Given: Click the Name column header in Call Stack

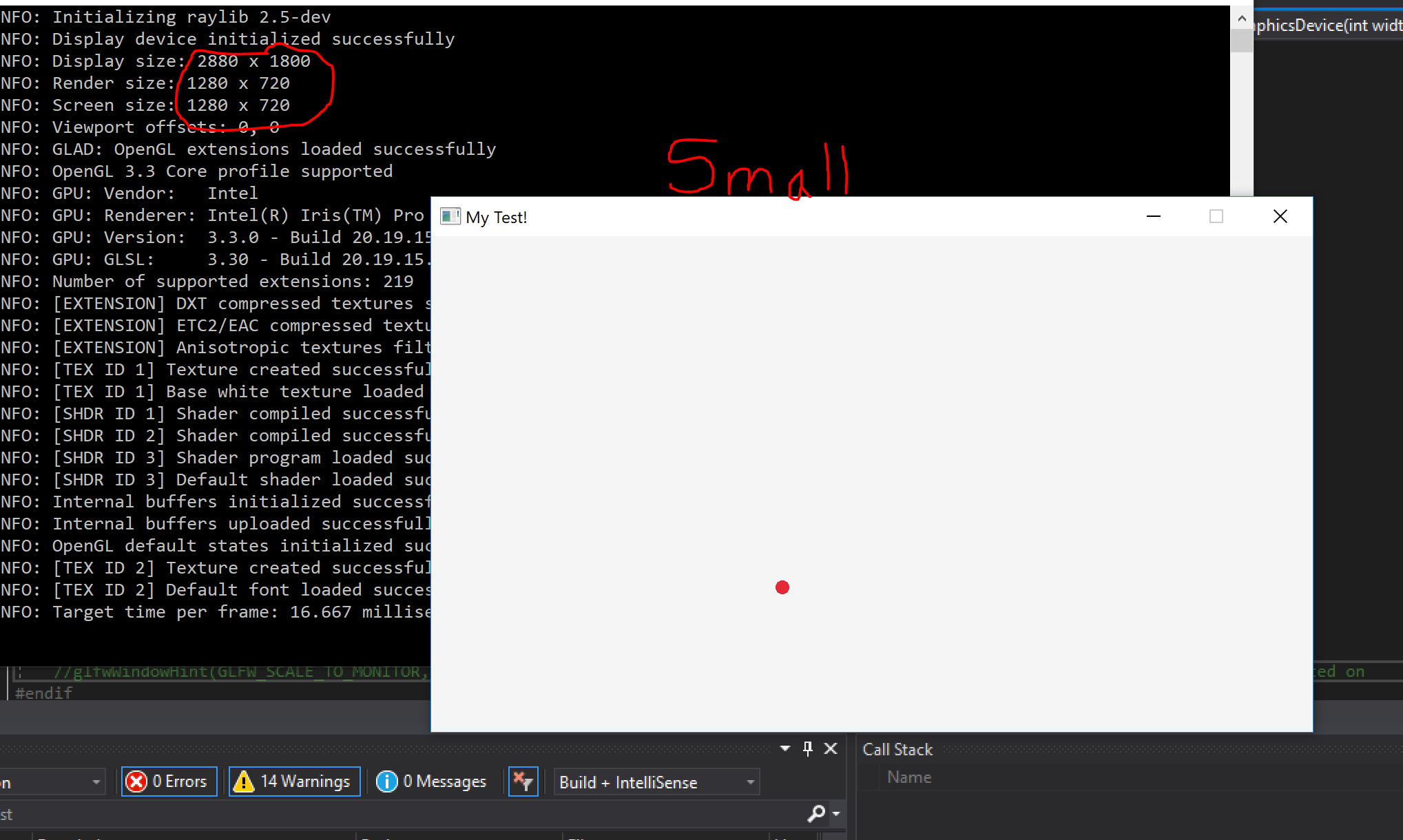Looking at the screenshot, I should 909,777.
